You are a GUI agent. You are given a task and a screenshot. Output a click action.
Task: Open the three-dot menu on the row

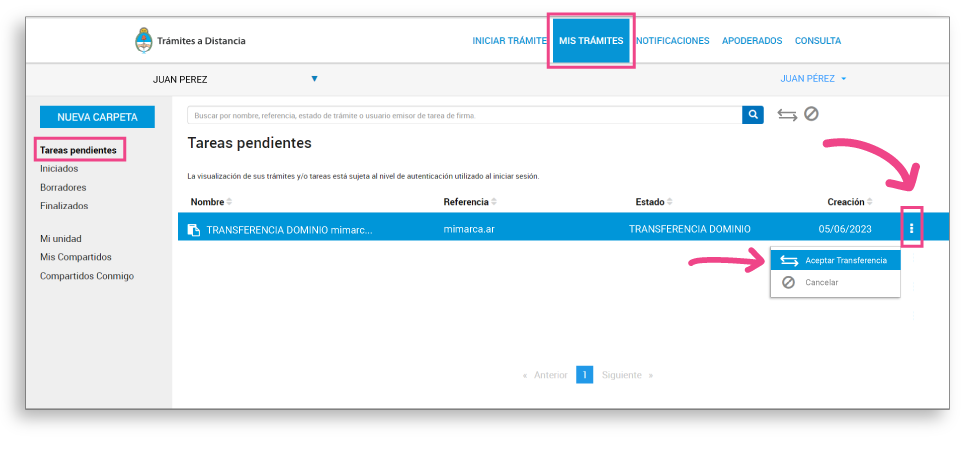tap(911, 229)
